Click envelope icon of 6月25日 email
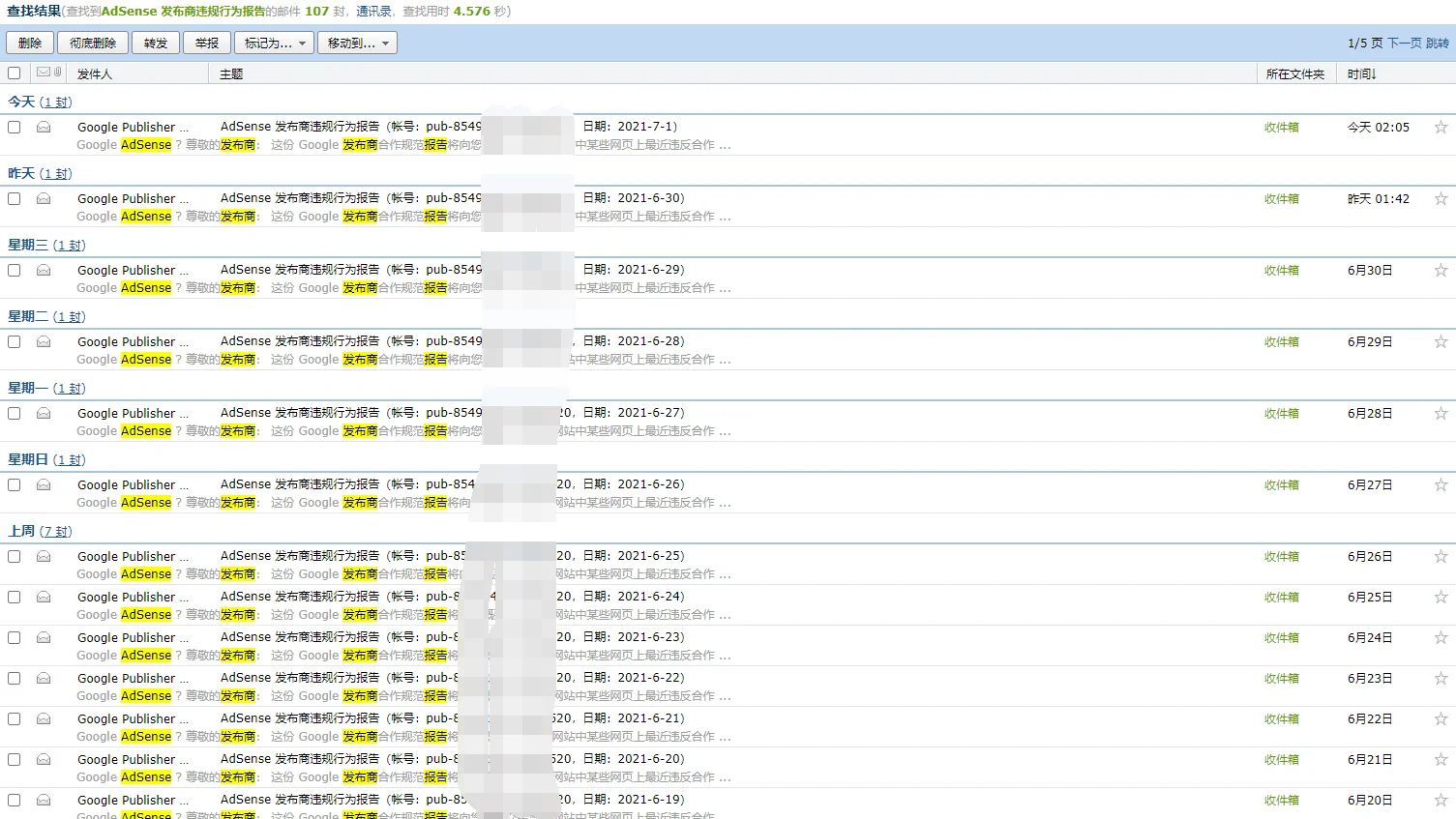 point(44,597)
